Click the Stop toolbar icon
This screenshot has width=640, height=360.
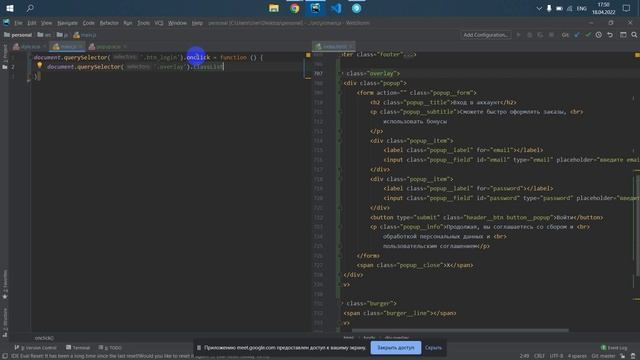[x=551, y=35]
